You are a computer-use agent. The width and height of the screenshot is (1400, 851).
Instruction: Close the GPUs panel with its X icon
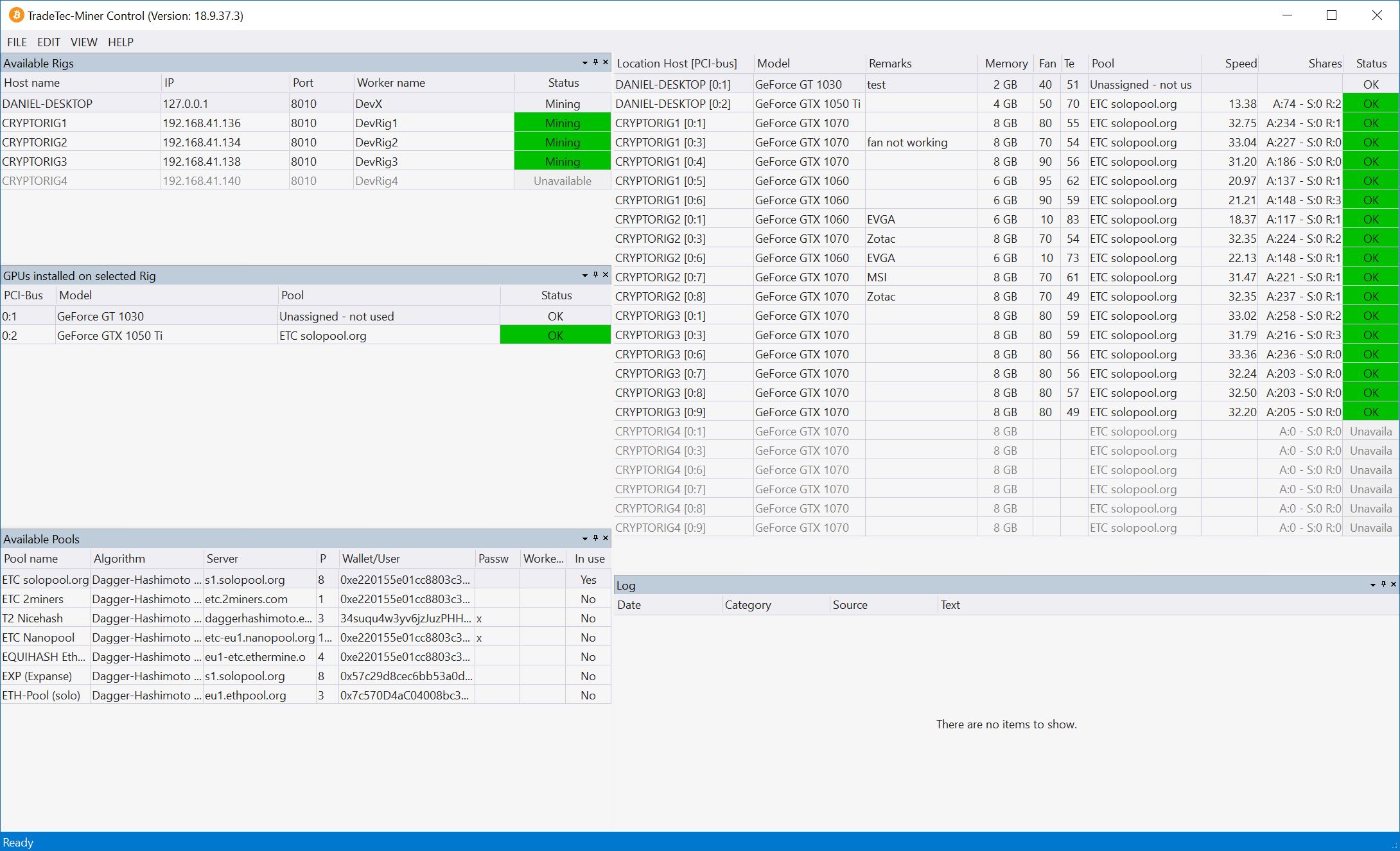tap(604, 274)
